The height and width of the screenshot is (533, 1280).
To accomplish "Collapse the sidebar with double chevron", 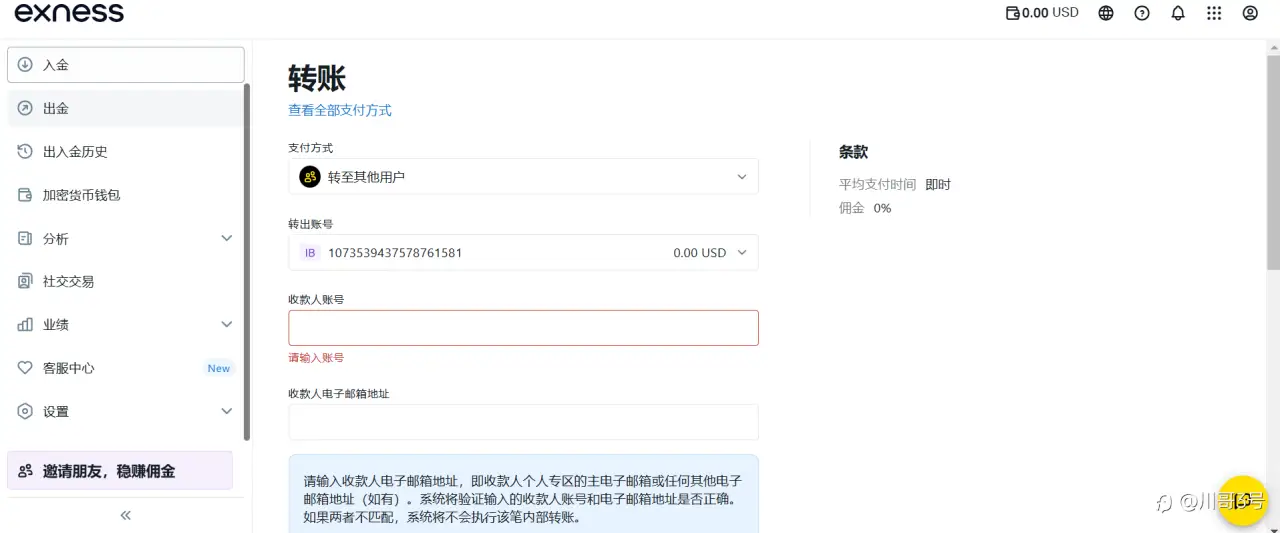I will pos(126,515).
